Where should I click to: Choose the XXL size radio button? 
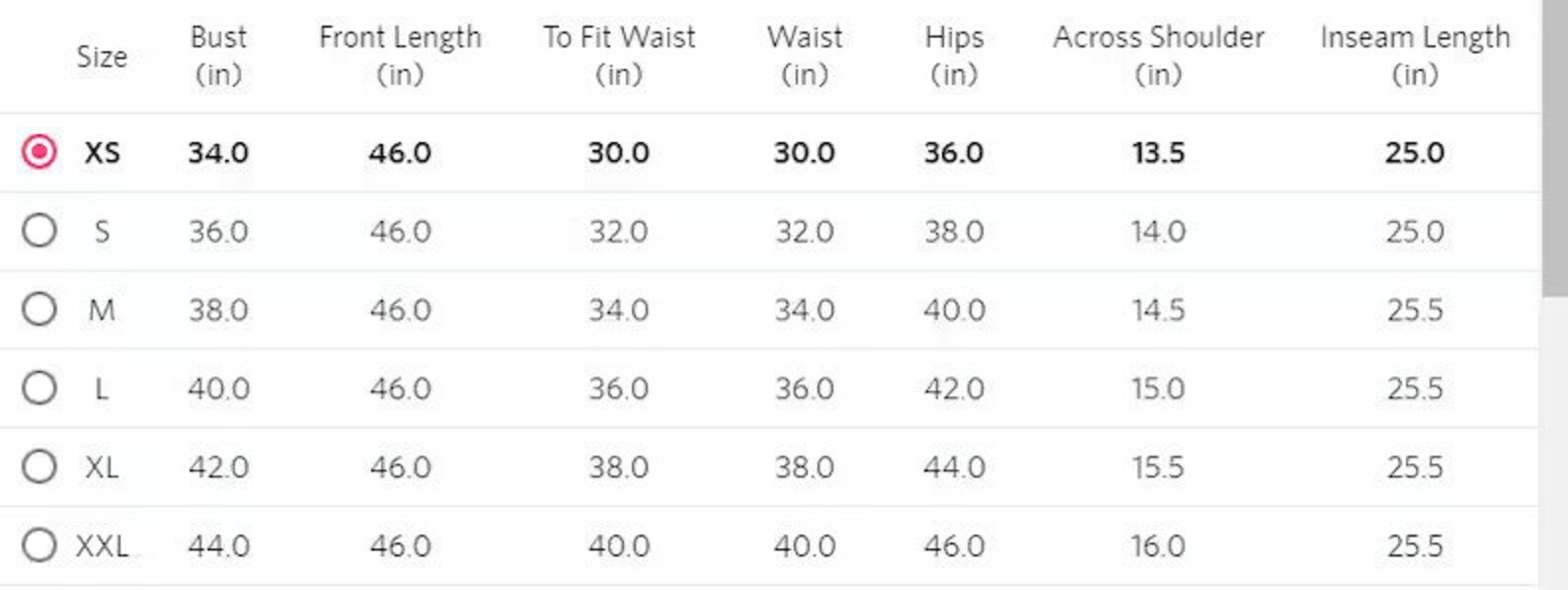(39, 545)
